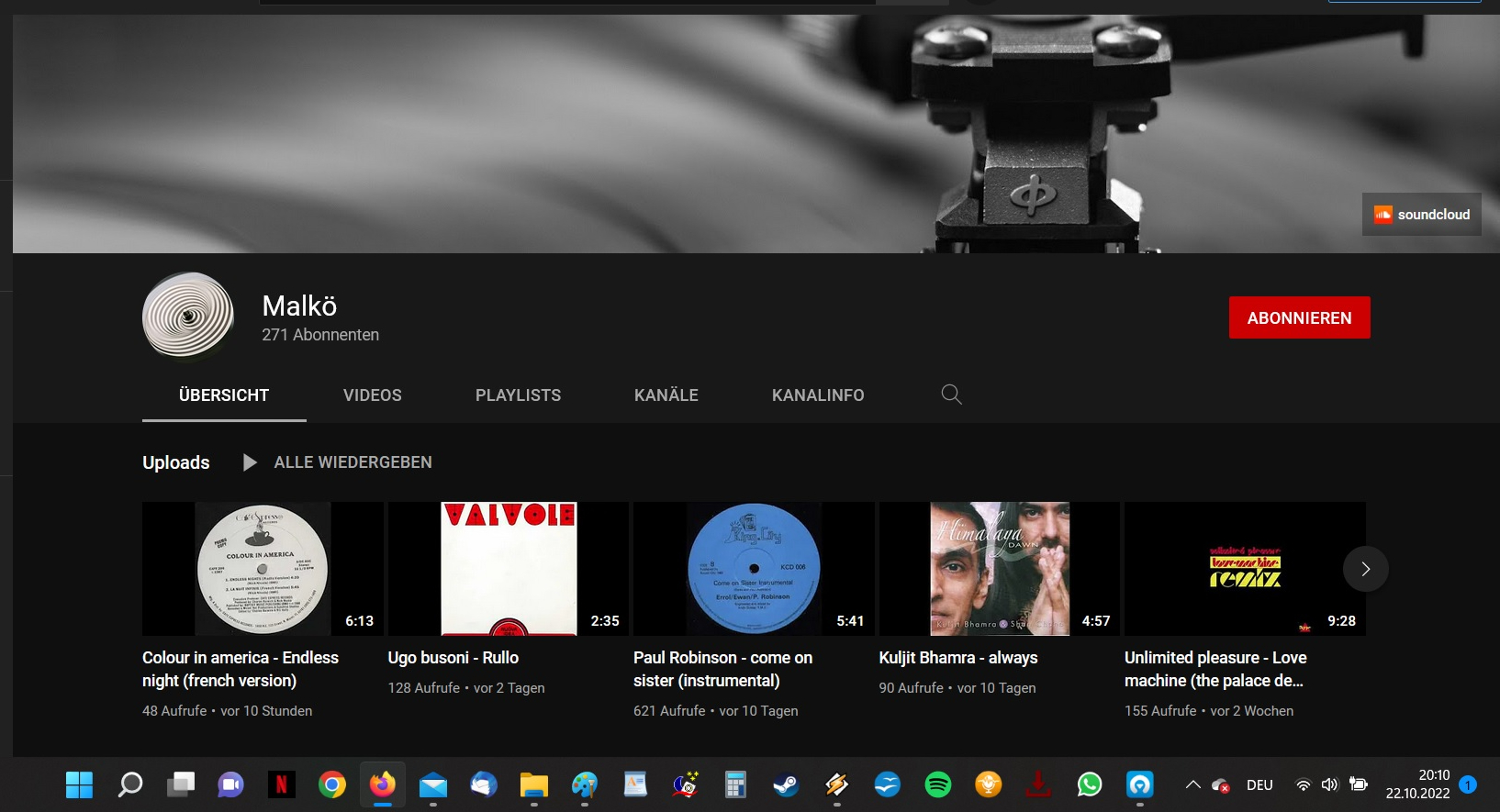Switch to the VIDEOS tab
This screenshot has height=812, width=1500.
[x=372, y=395]
